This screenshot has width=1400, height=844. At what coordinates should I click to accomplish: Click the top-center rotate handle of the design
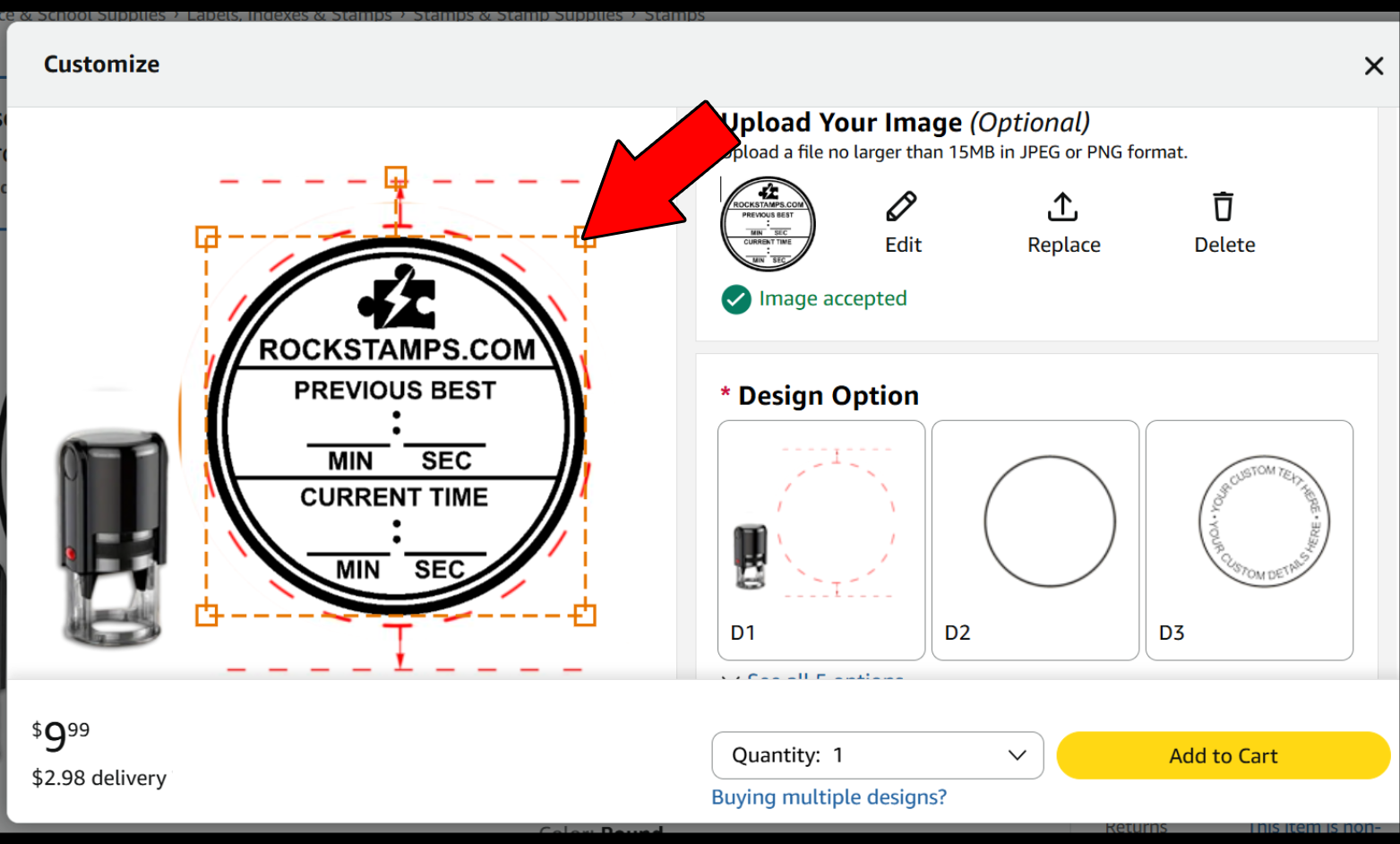point(396,177)
